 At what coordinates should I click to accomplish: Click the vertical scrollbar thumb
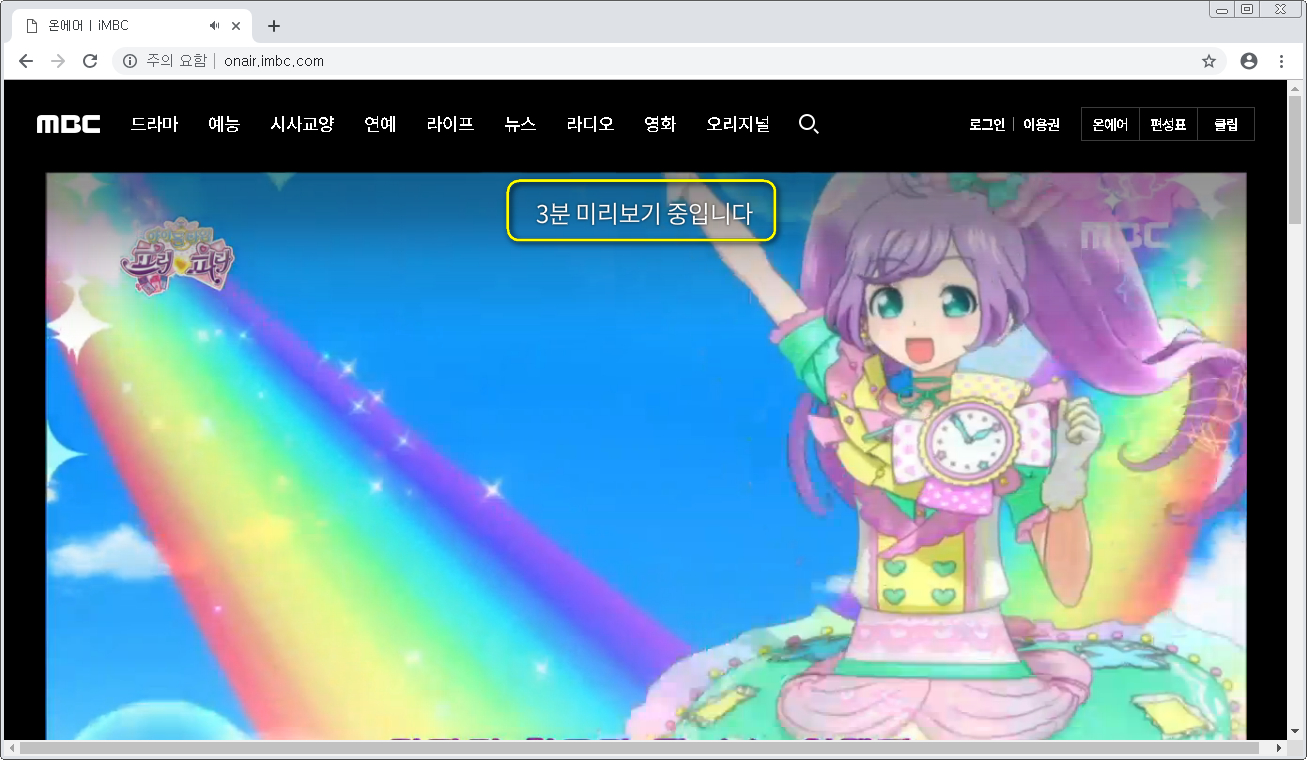(1295, 160)
